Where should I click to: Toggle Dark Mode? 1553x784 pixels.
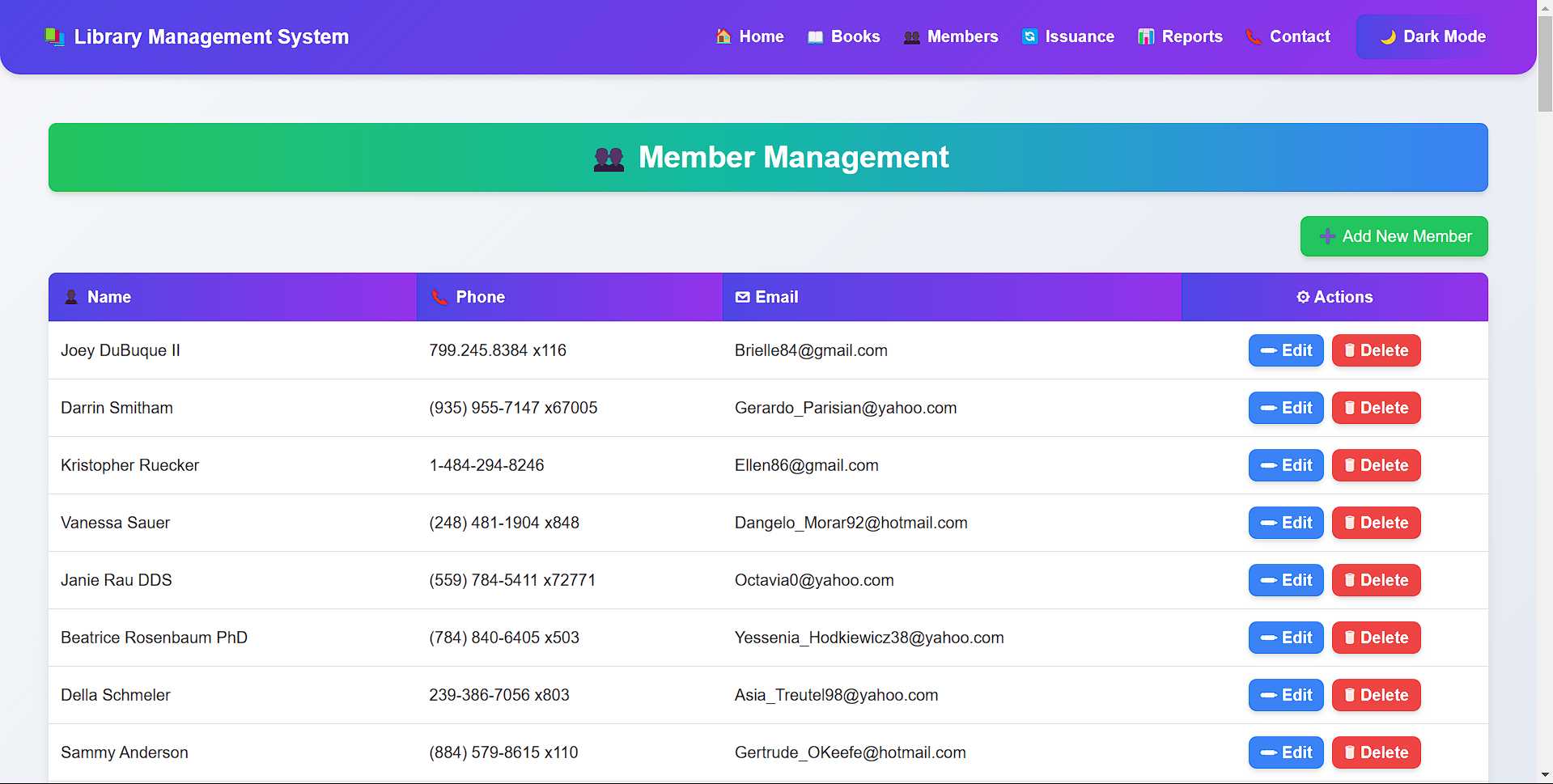point(1432,36)
